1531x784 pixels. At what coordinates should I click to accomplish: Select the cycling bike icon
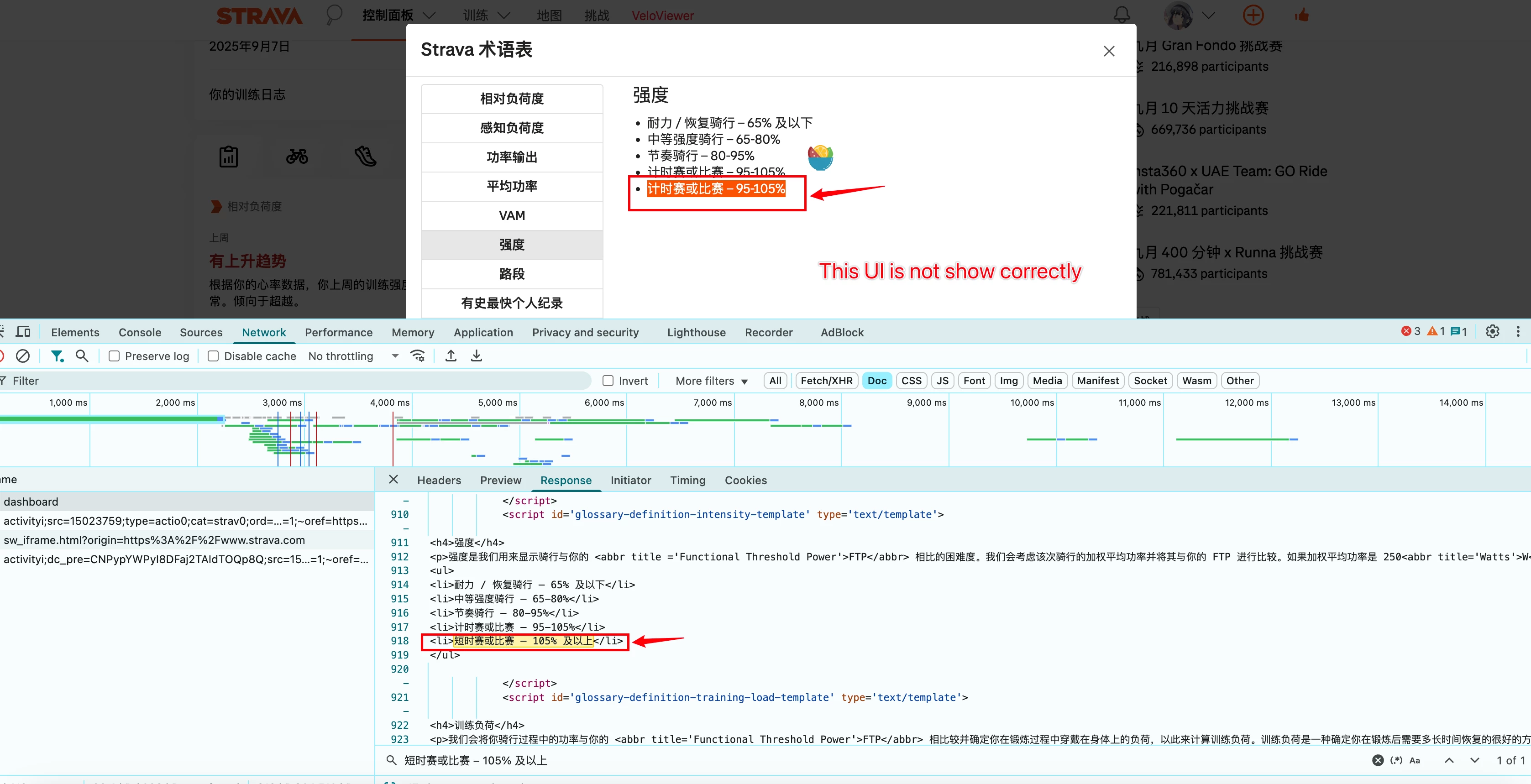(x=297, y=157)
